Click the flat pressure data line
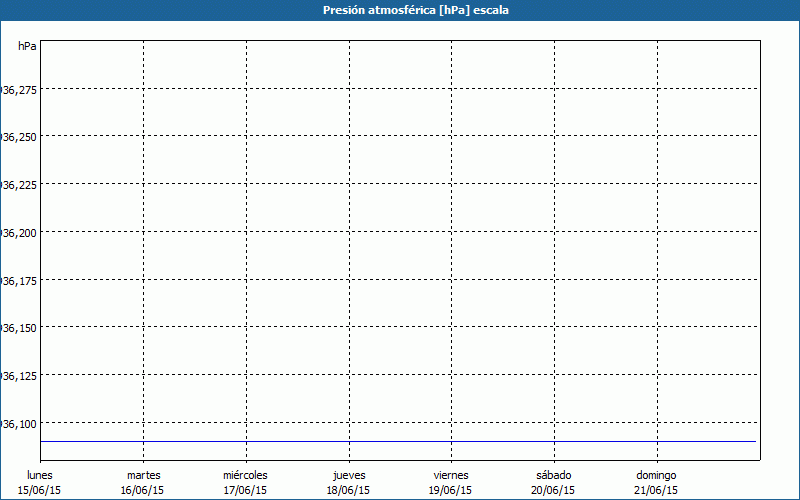Viewport: 800px width, 500px height. click(x=400, y=441)
